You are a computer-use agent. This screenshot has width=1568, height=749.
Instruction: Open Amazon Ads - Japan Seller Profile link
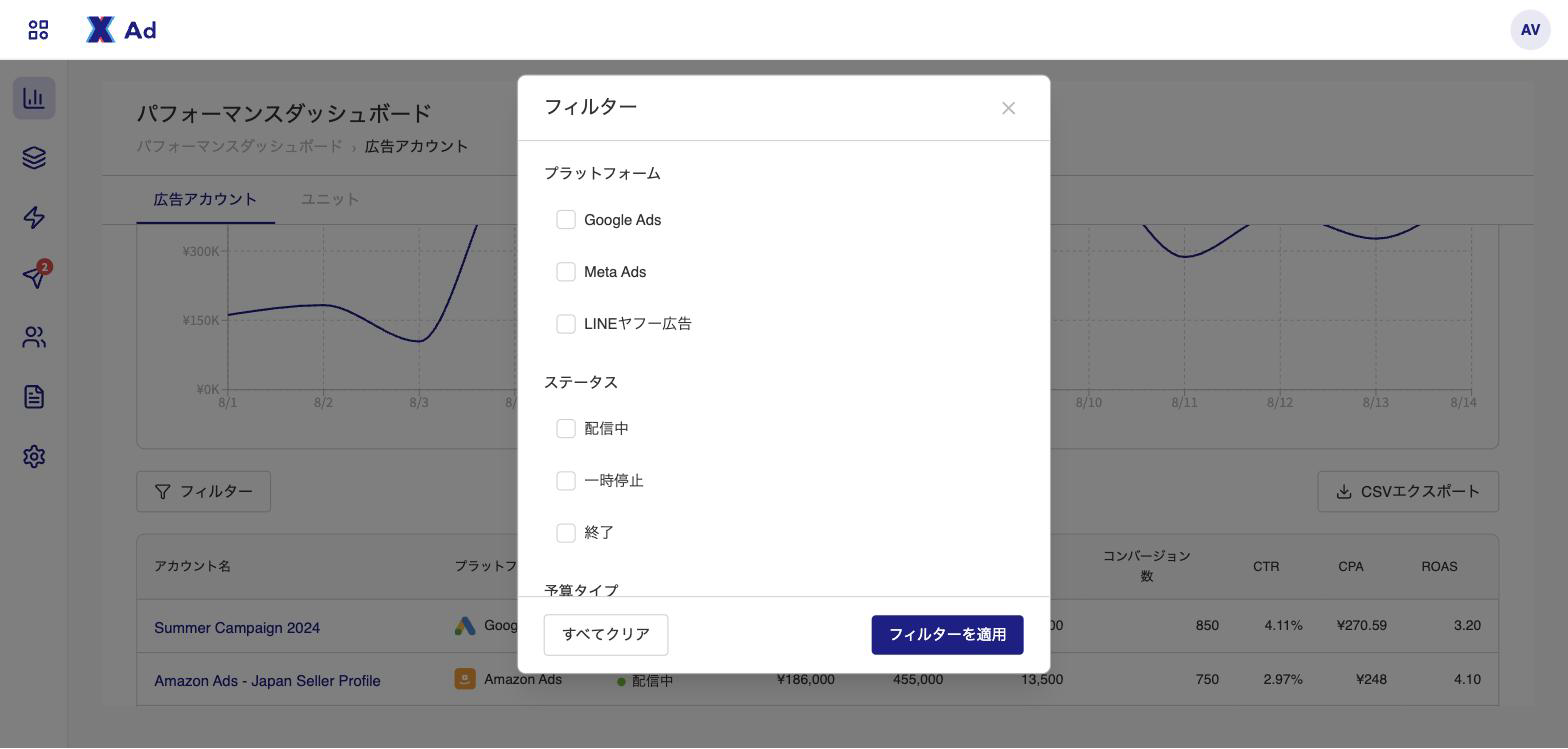[267, 681]
